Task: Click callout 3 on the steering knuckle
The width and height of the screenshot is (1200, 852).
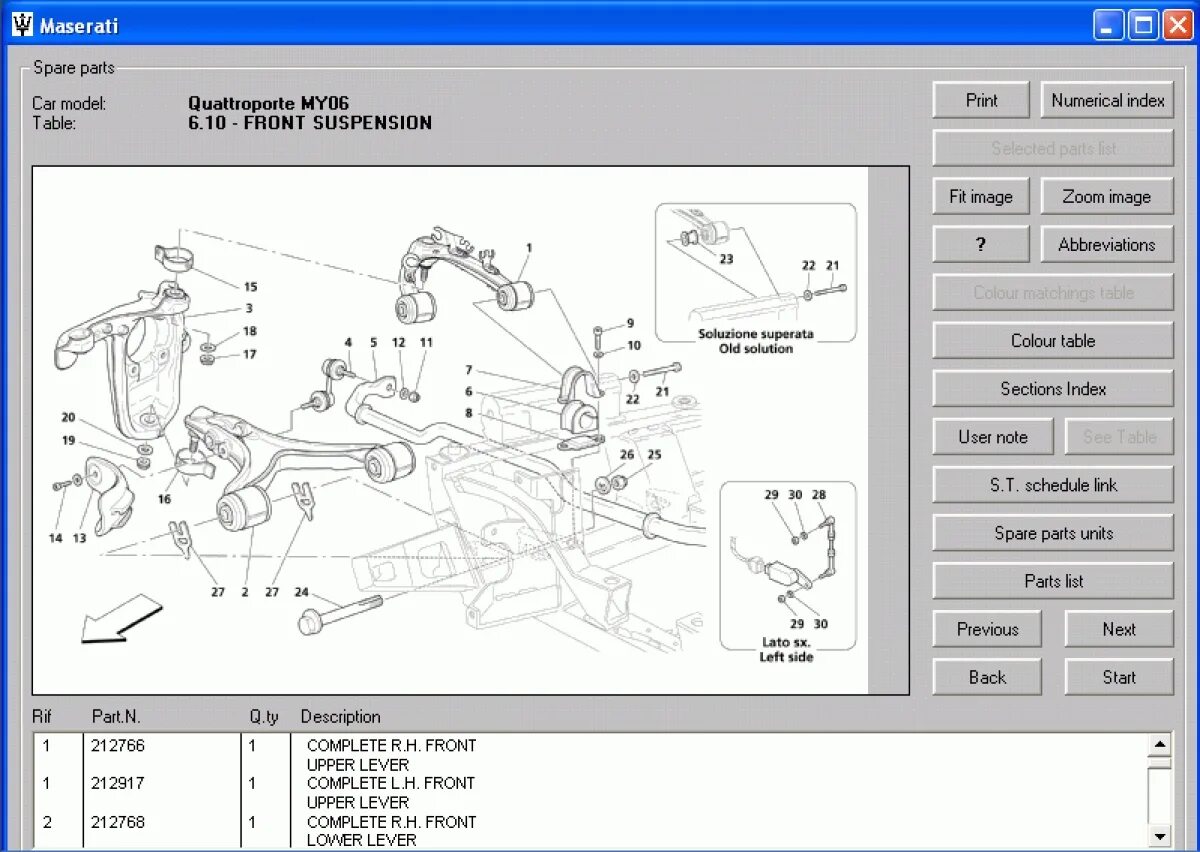Action: tap(249, 309)
